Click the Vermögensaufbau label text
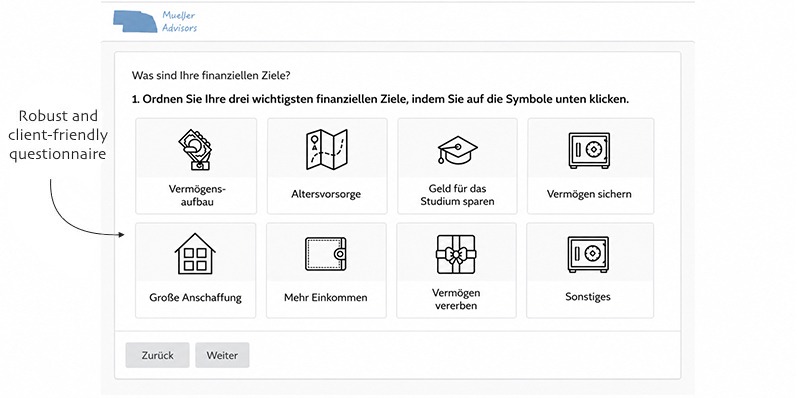The width and height of the screenshot is (797, 398). click(197, 195)
